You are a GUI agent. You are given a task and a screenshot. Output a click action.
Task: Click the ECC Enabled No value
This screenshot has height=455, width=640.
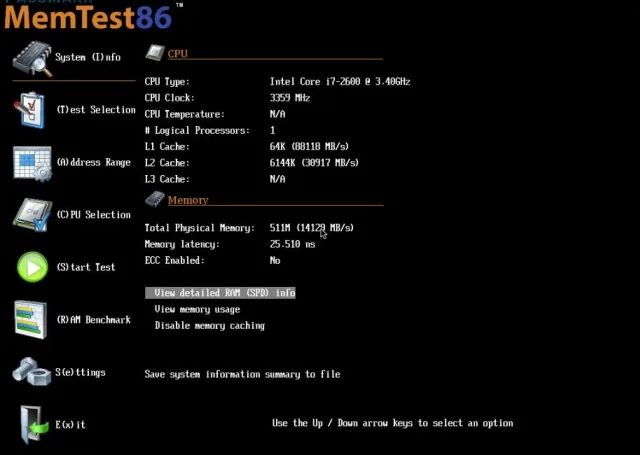pyautogui.click(x=275, y=260)
